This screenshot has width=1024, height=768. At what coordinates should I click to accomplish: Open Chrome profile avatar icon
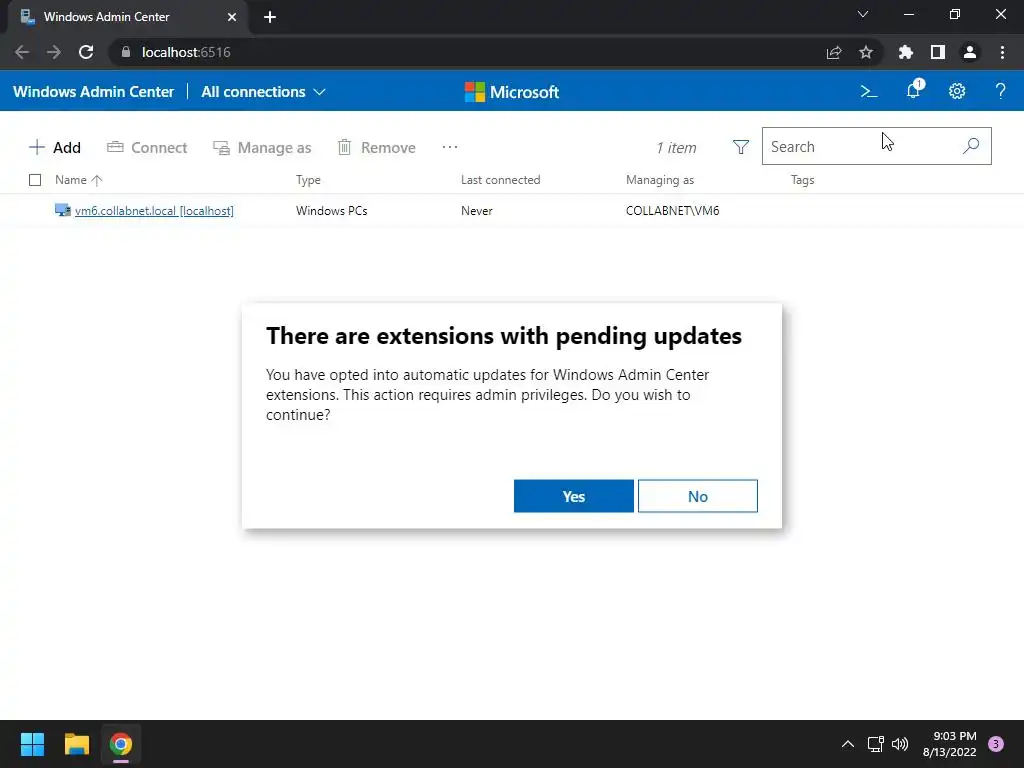(x=970, y=52)
